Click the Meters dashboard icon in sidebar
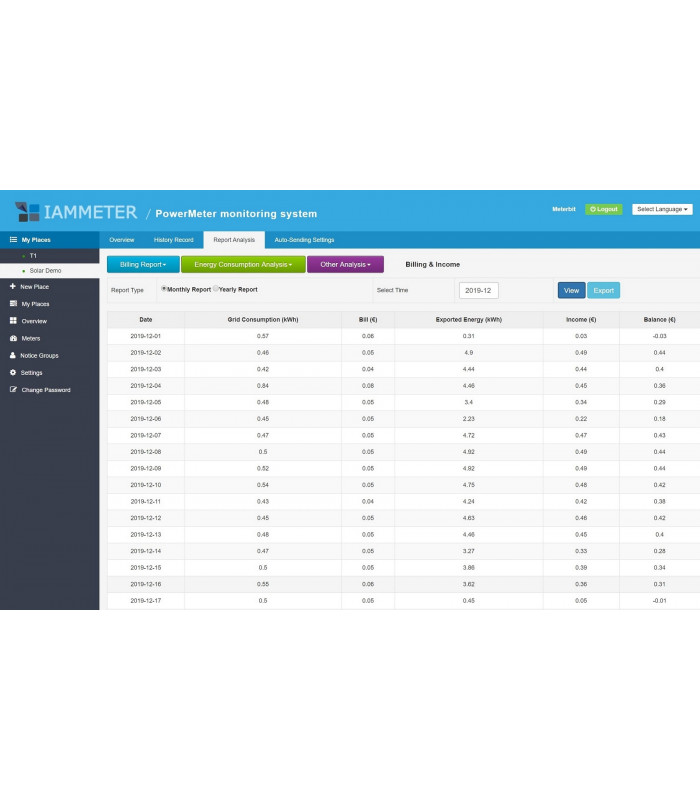Image resolution: width=700 pixels, height=800 pixels. 13,338
